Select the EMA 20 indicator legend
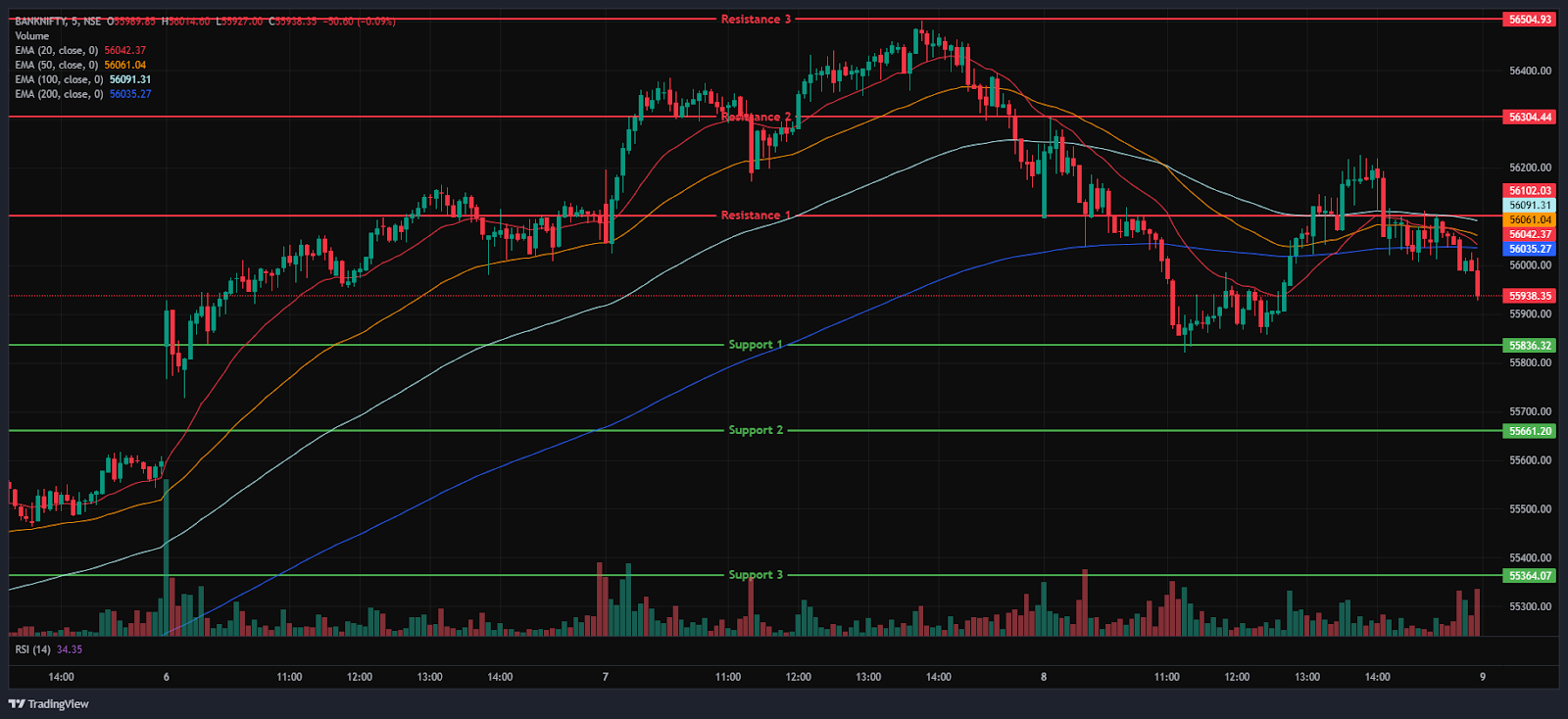 [x=57, y=51]
